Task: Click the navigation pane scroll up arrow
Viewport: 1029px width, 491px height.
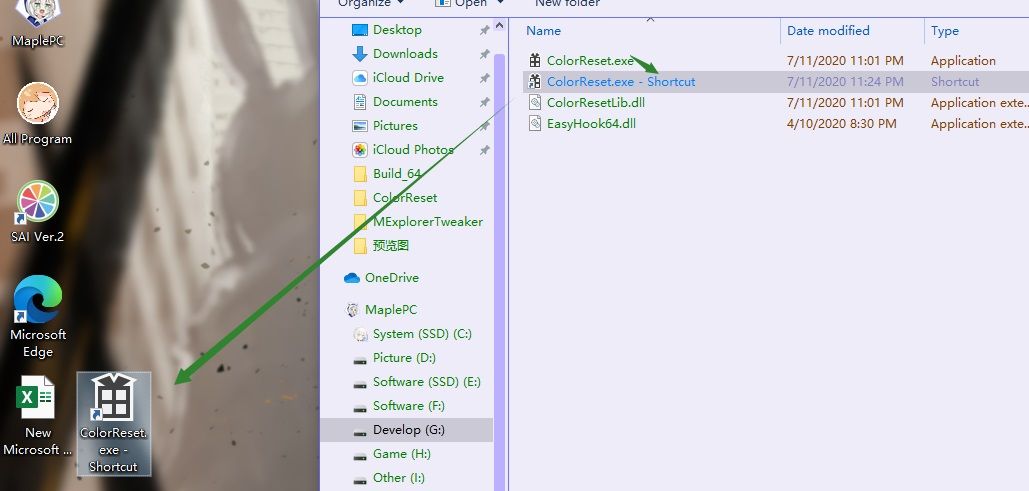Action: 499,26
